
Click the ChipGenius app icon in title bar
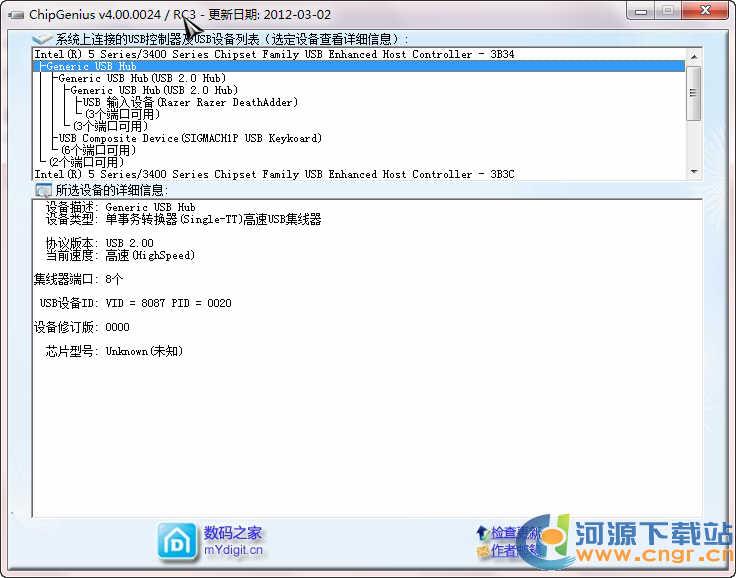tap(15, 15)
